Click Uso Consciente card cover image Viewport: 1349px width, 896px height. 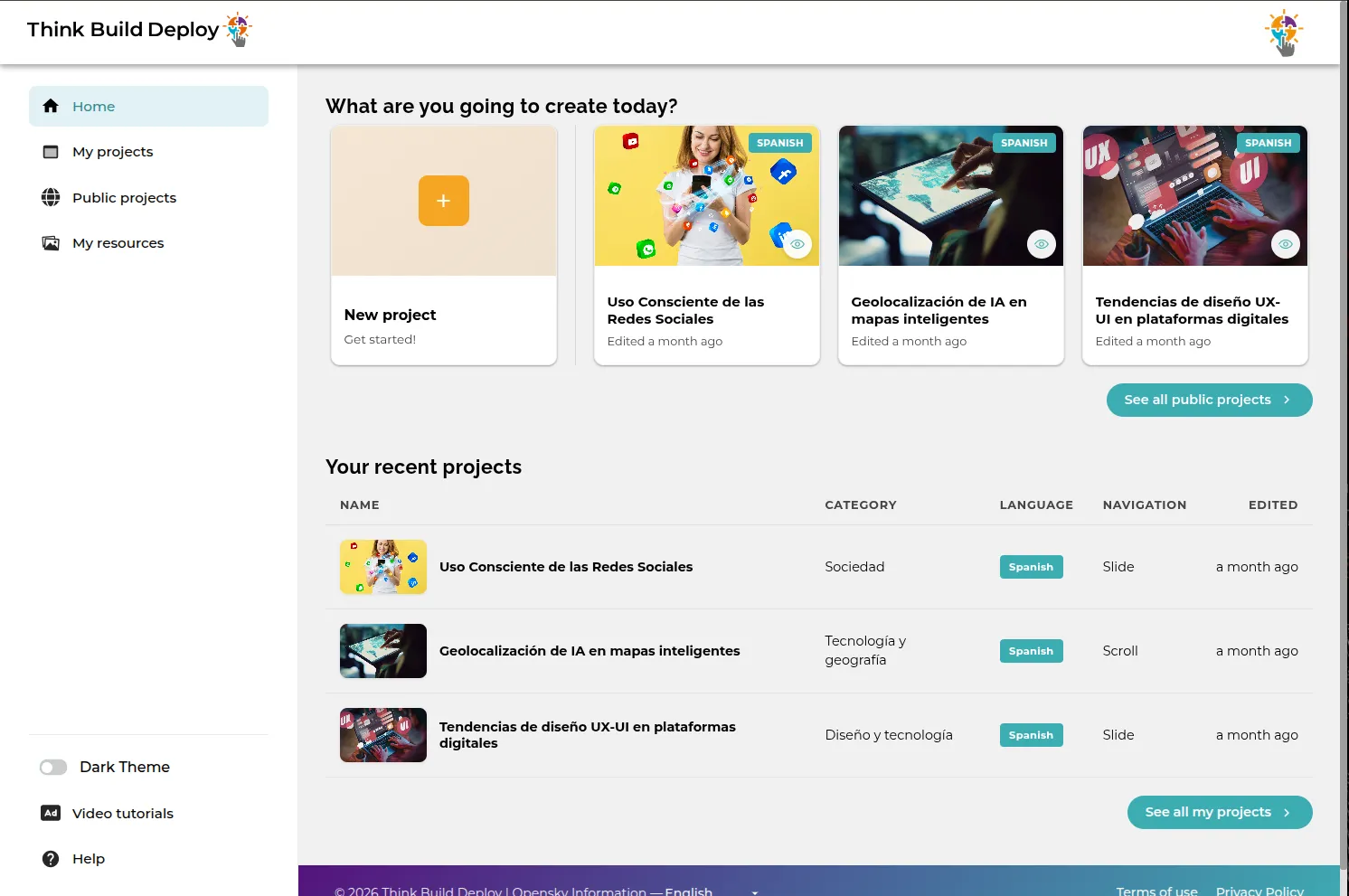coord(707,195)
